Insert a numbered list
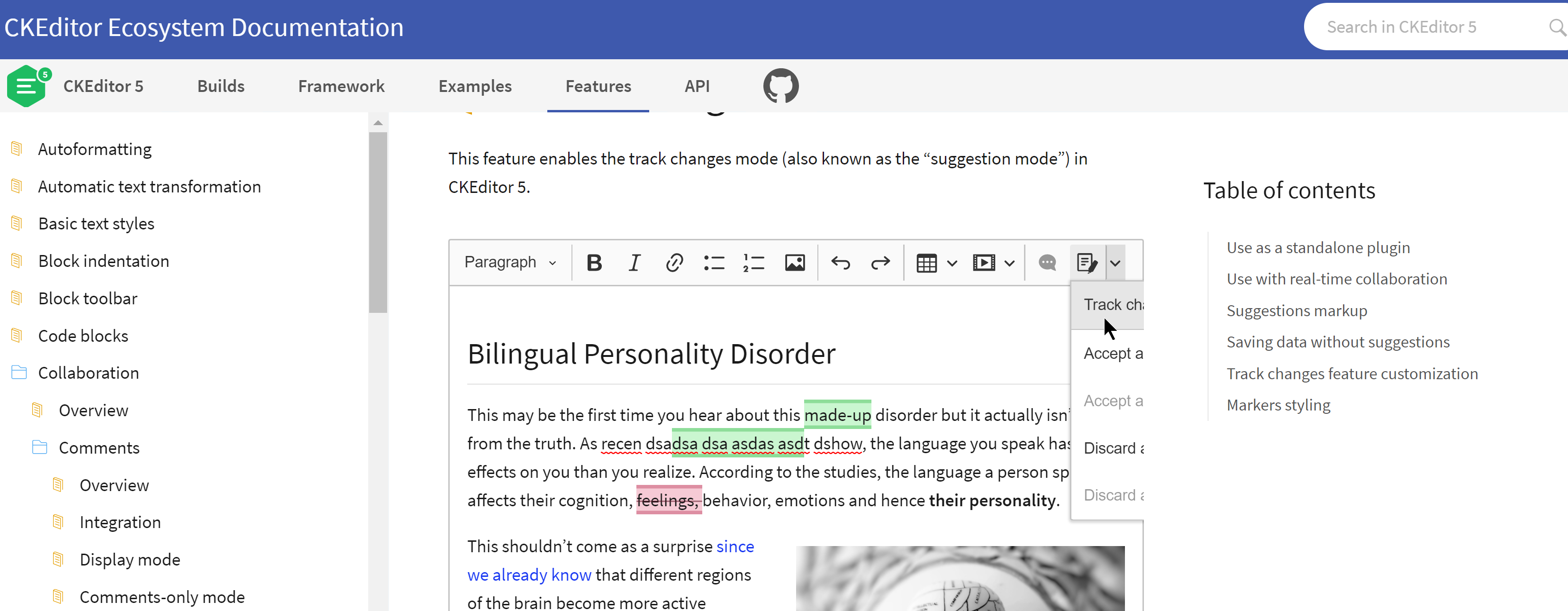This screenshot has width=1568, height=611. pyautogui.click(x=753, y=263)
